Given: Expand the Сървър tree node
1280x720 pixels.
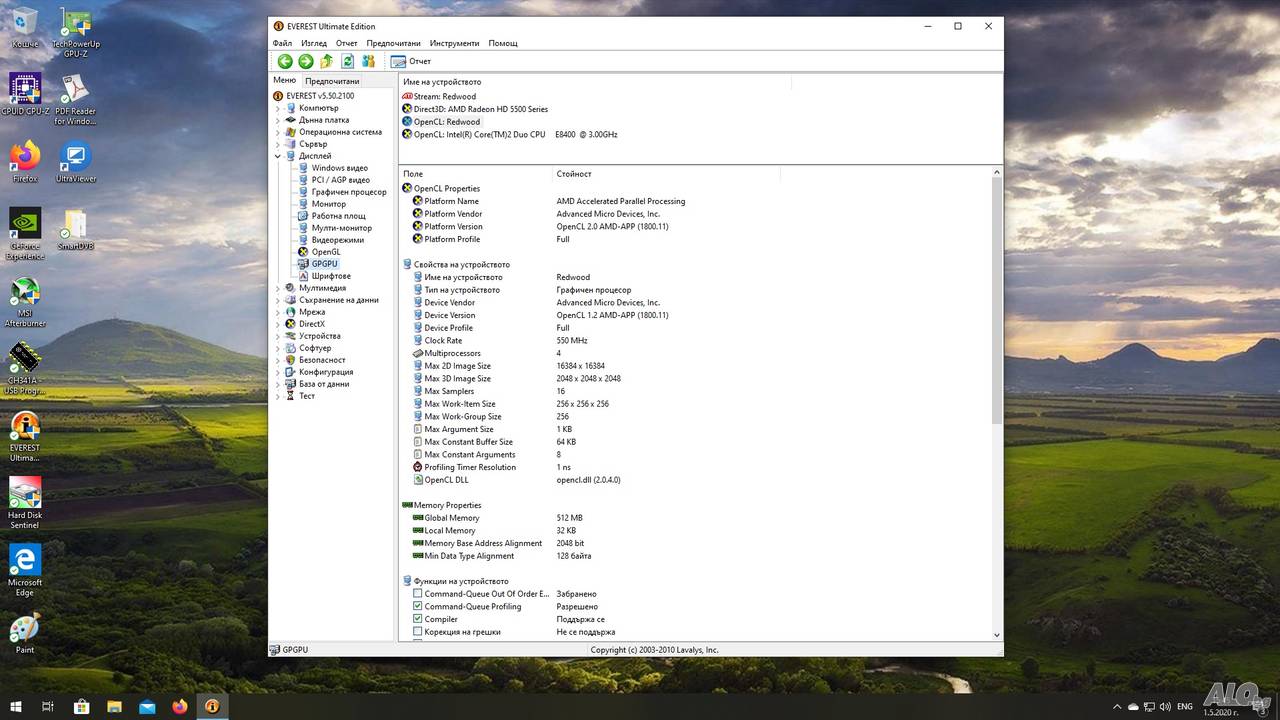Looking at the screenshot, I should click(278, 144).
